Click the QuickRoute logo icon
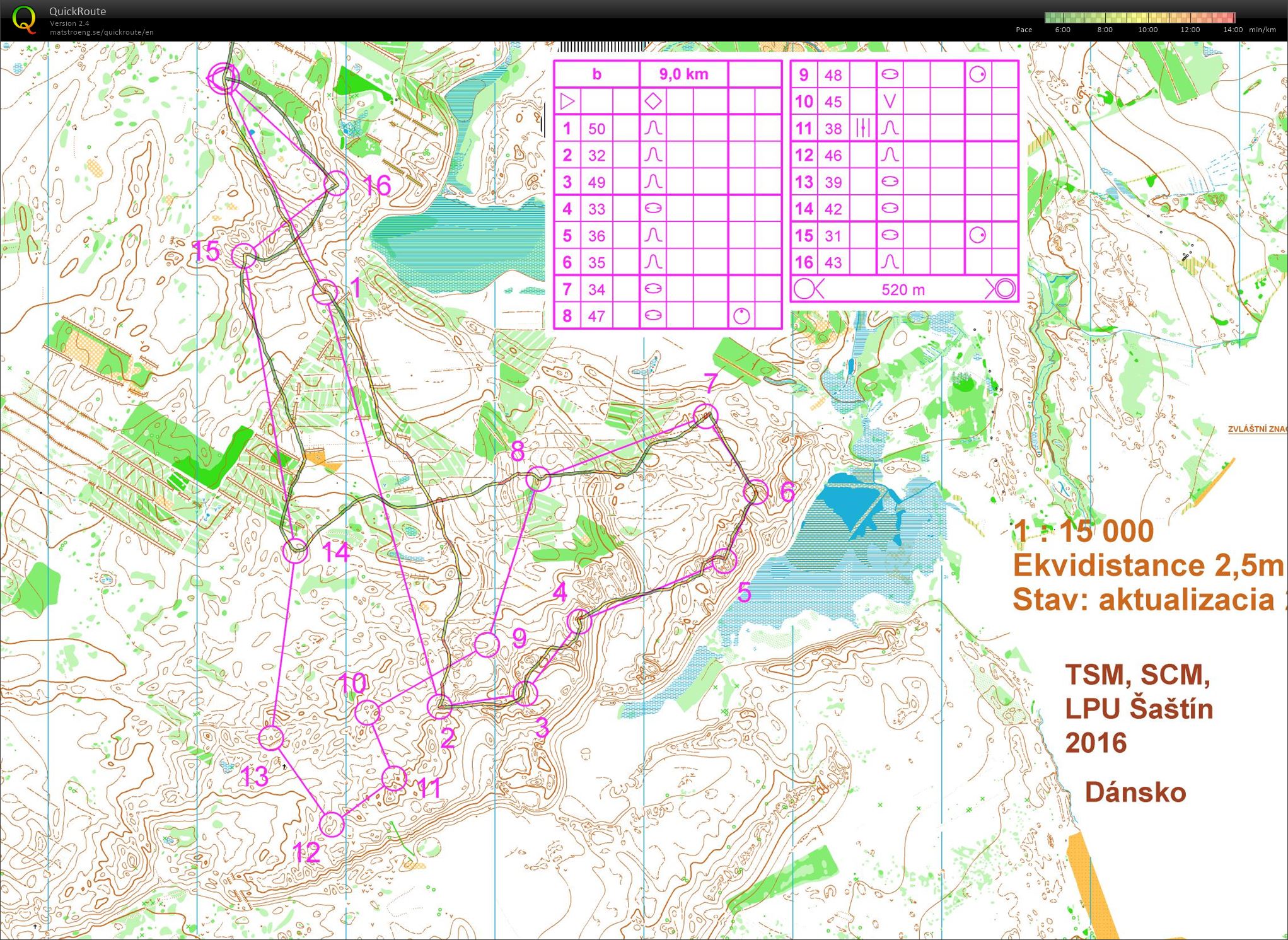This screenshot has height=940, width=1288. (24, 20)
